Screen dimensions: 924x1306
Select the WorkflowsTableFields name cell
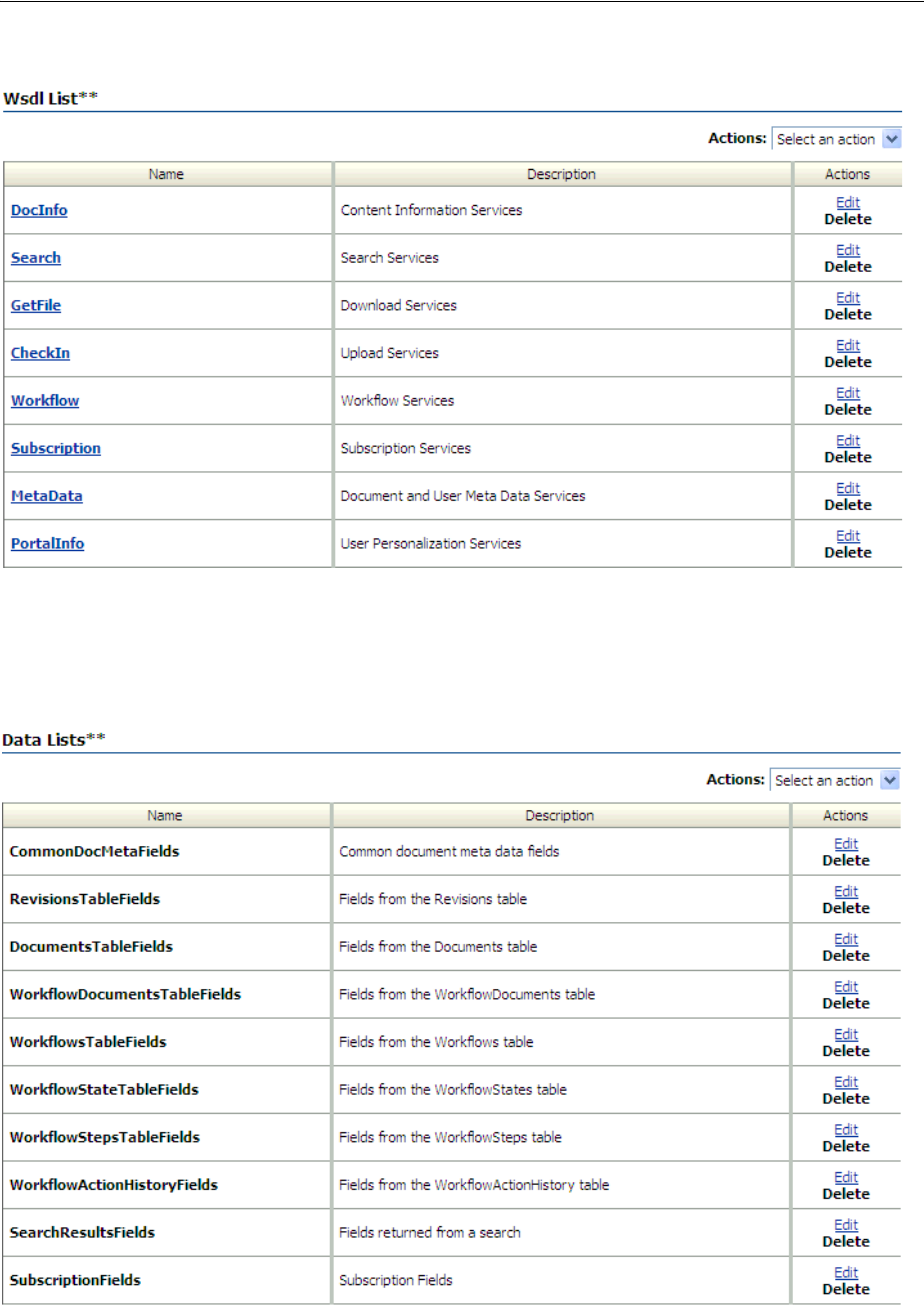point(166,1042)
